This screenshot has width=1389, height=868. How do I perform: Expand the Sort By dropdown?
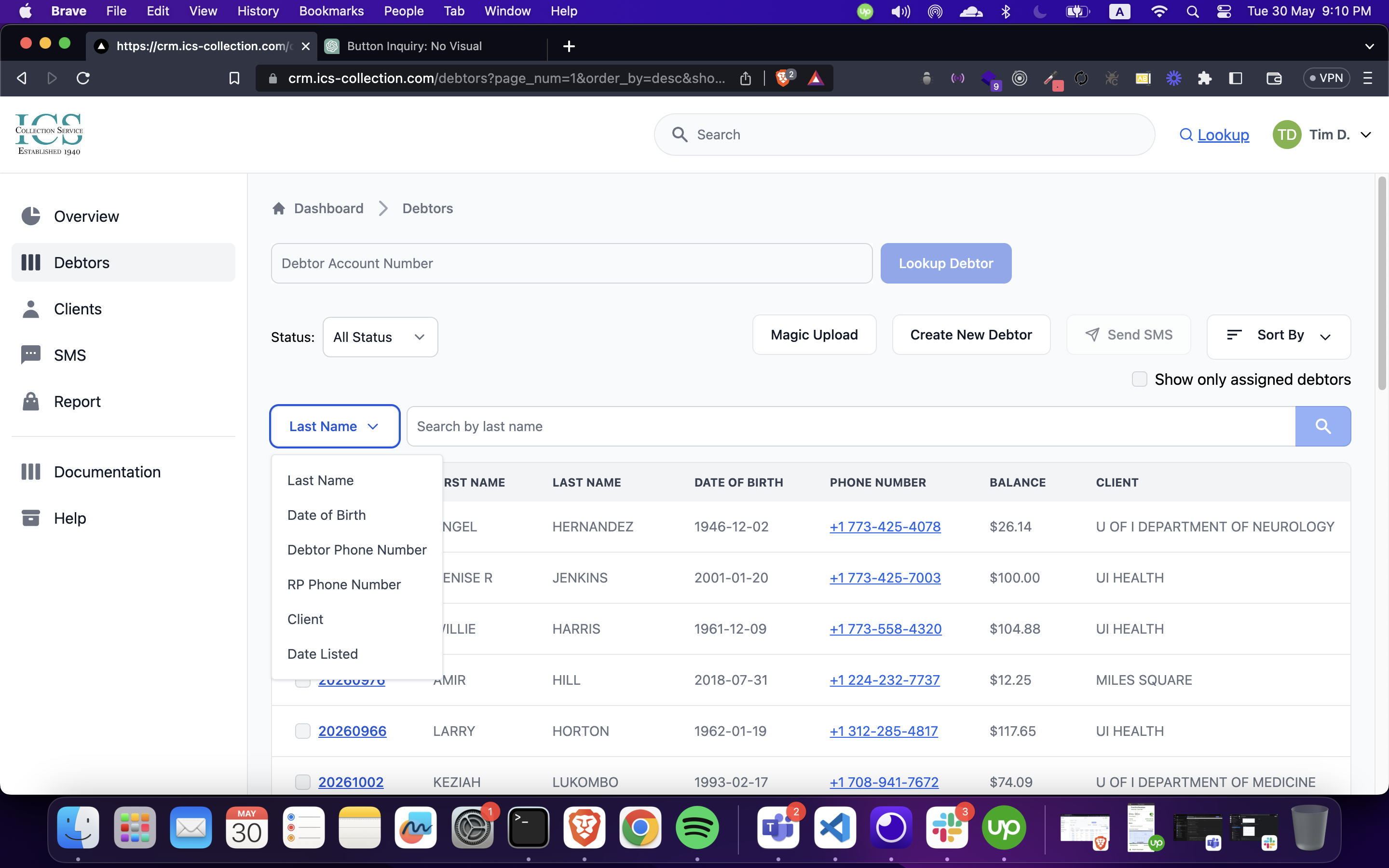(x=1278, y=336)
